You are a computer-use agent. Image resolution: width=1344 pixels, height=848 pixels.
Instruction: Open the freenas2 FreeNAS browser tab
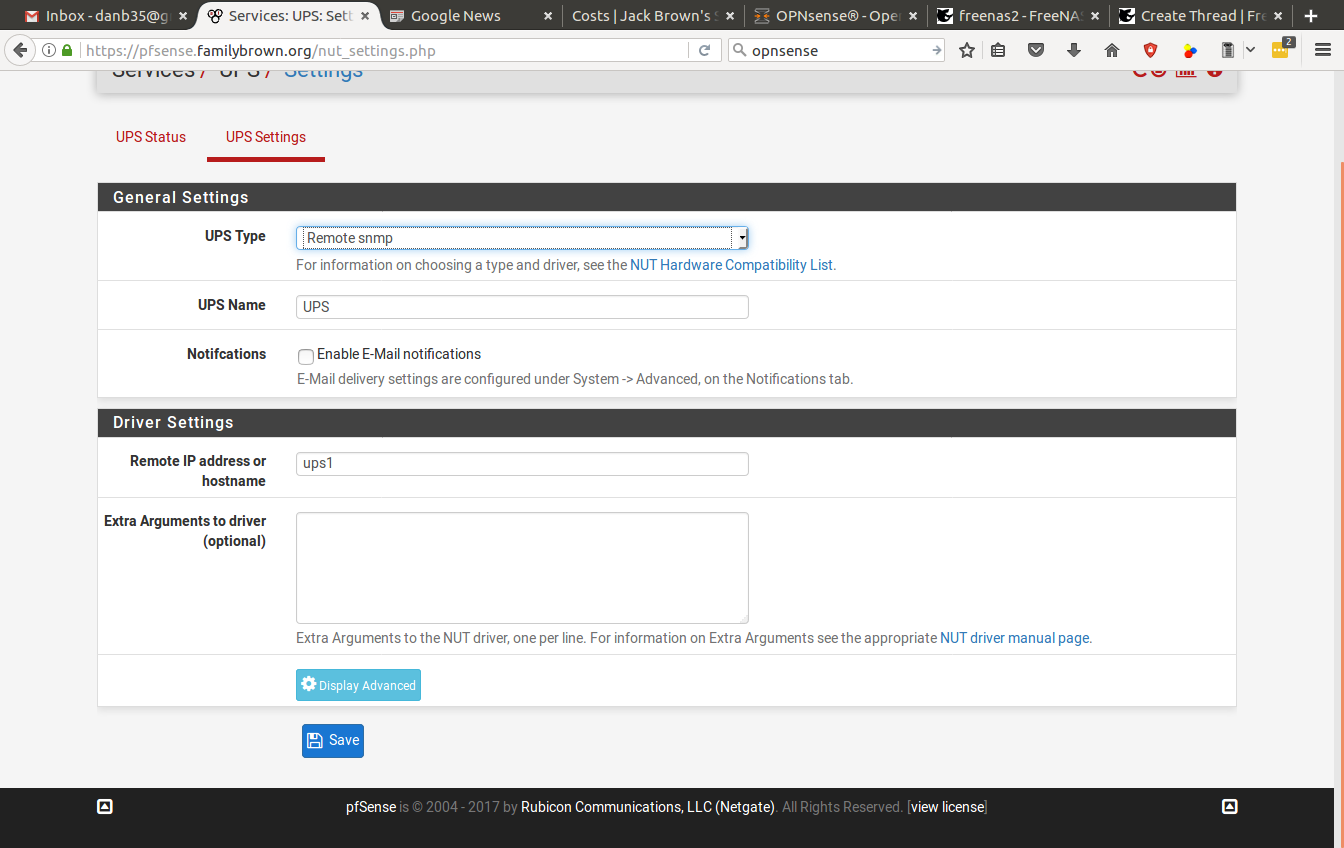(x=1018, y=16)
